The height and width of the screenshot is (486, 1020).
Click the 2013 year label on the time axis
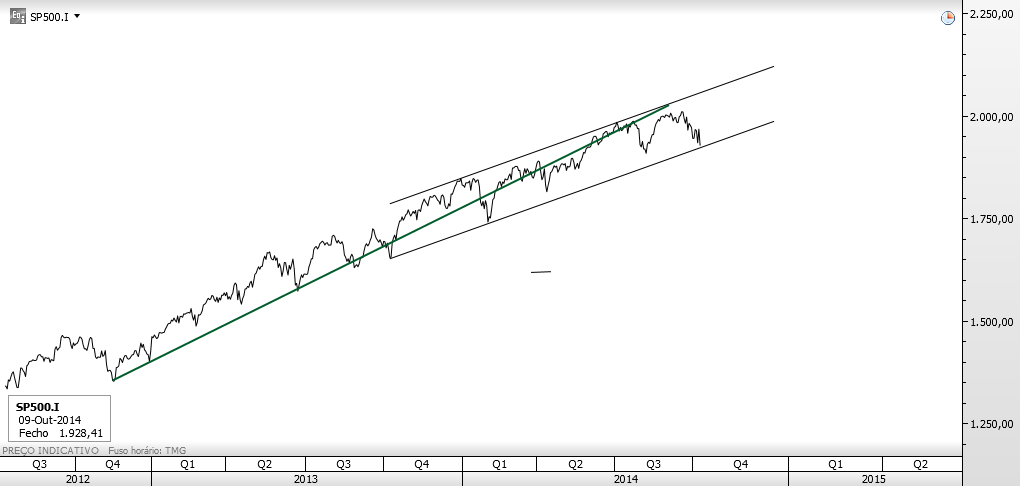tap(306, 479)
